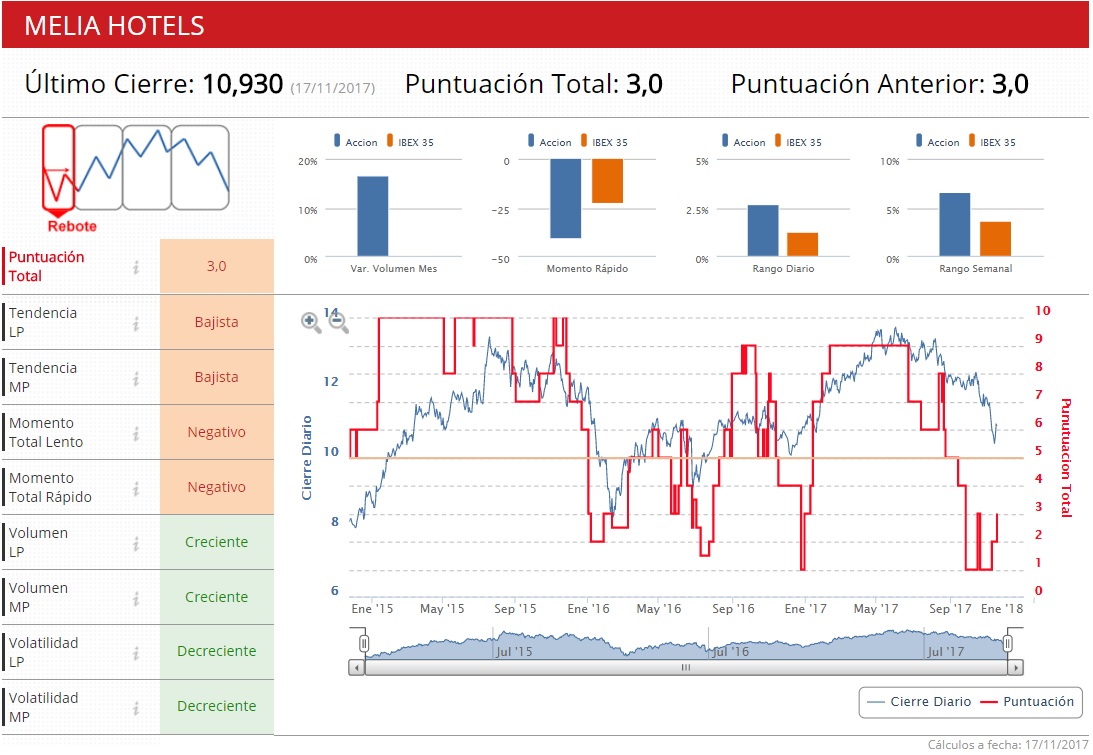This screenshot has width=1093, height=755.
Task: Click orange IBEX 35 bar in Rango Semanal
Action: pyautogui.click(x=995, y=239)
